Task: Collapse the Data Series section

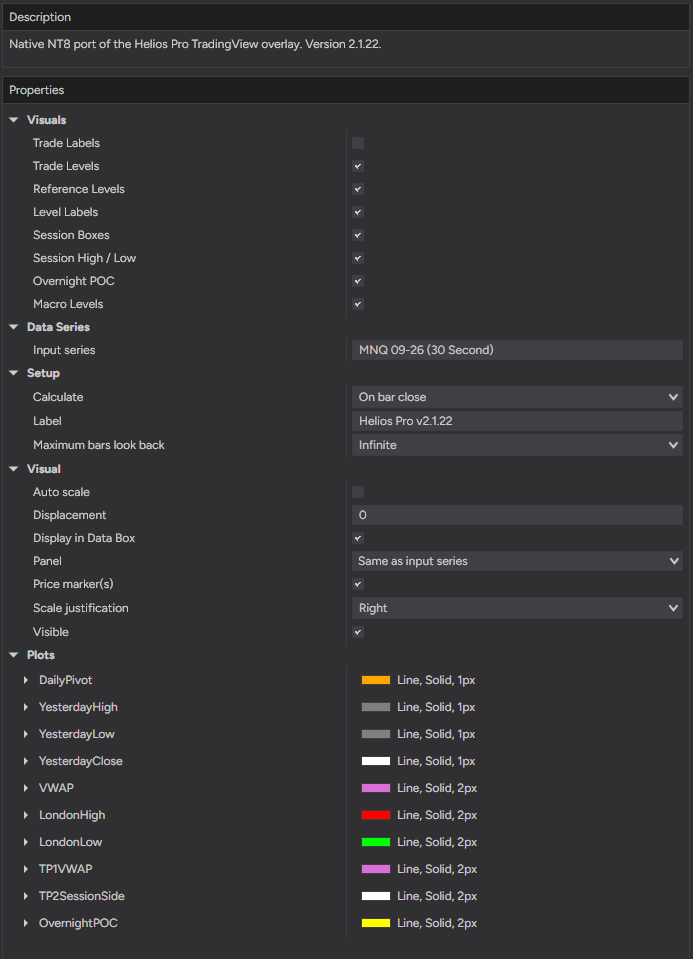Action: click(x=14, y=327)
